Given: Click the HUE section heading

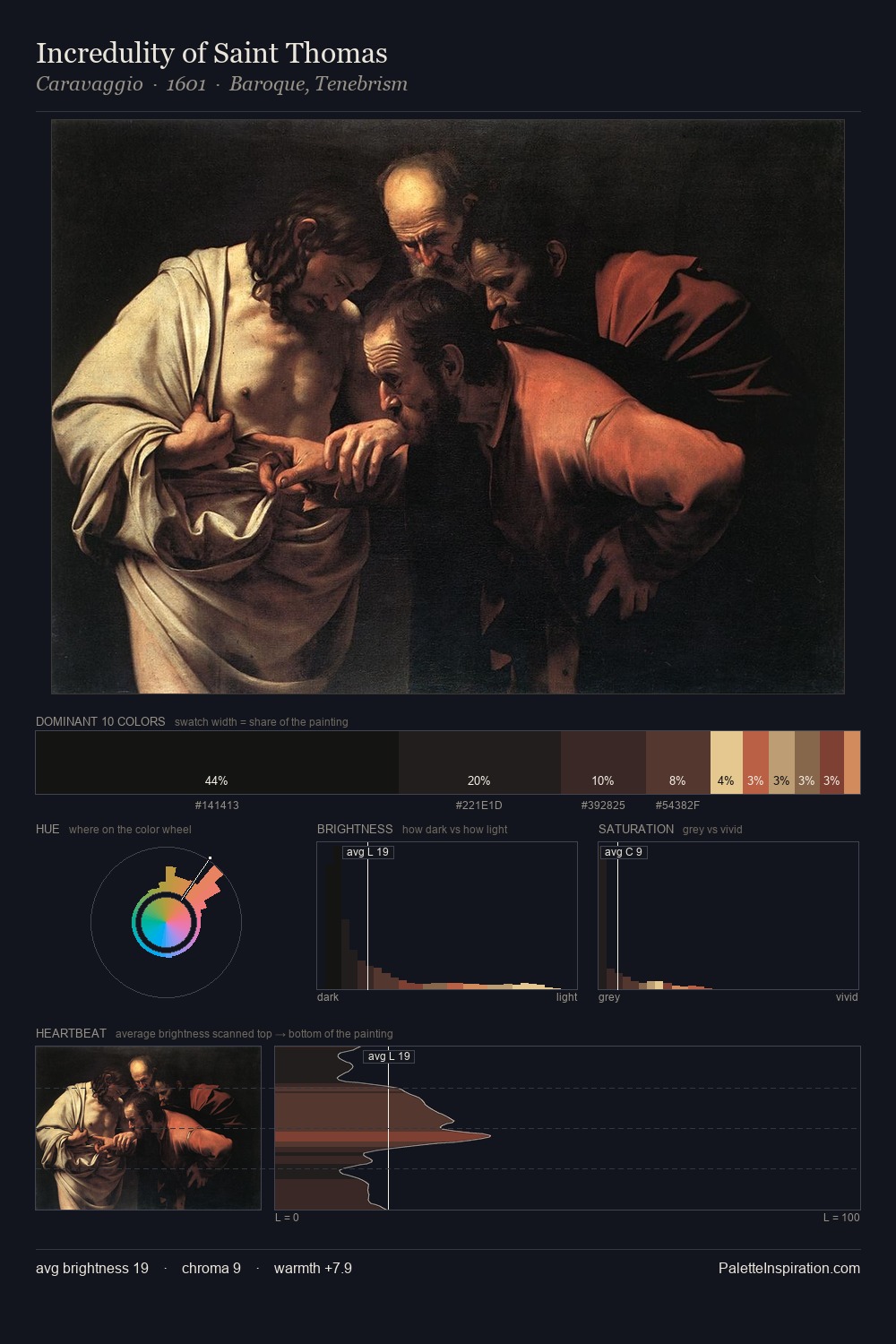Looking at the screenshot, I should 47,829.
